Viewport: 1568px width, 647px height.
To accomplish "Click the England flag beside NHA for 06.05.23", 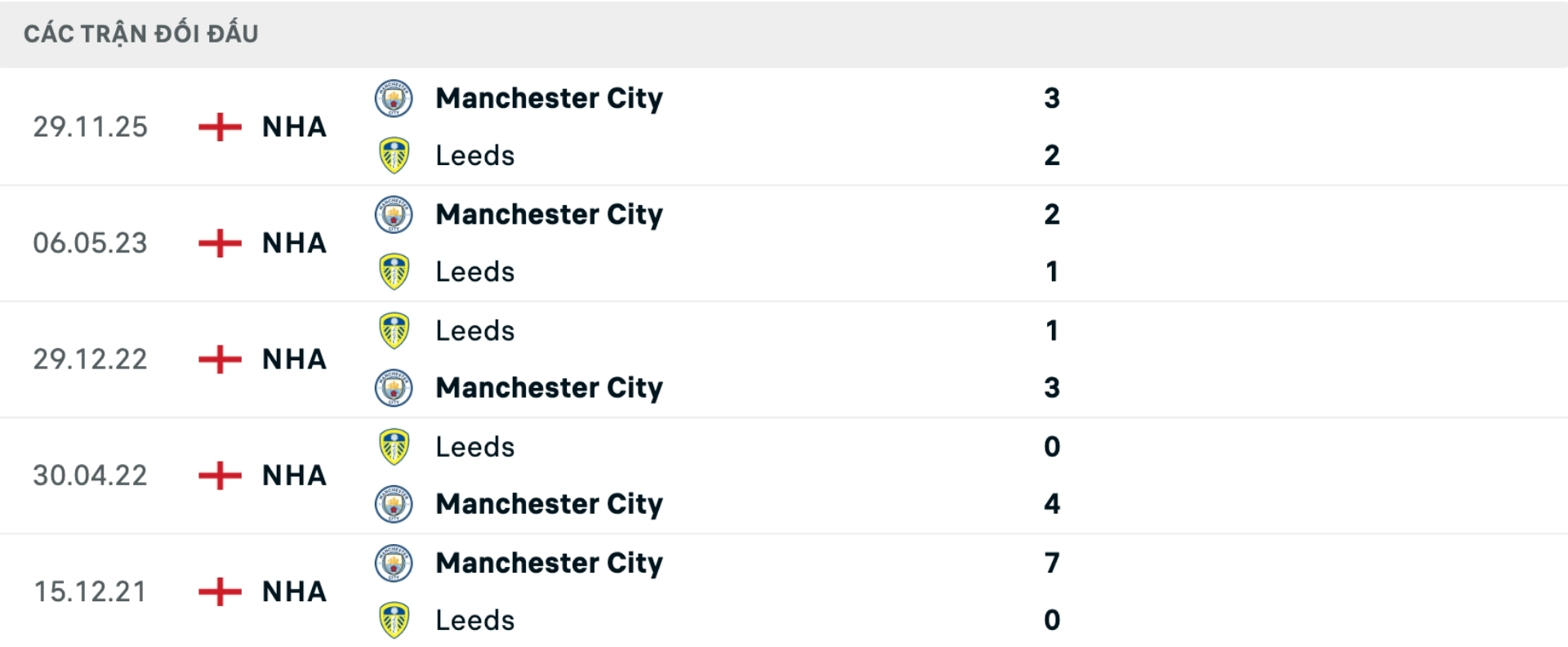I will [220, 243].
